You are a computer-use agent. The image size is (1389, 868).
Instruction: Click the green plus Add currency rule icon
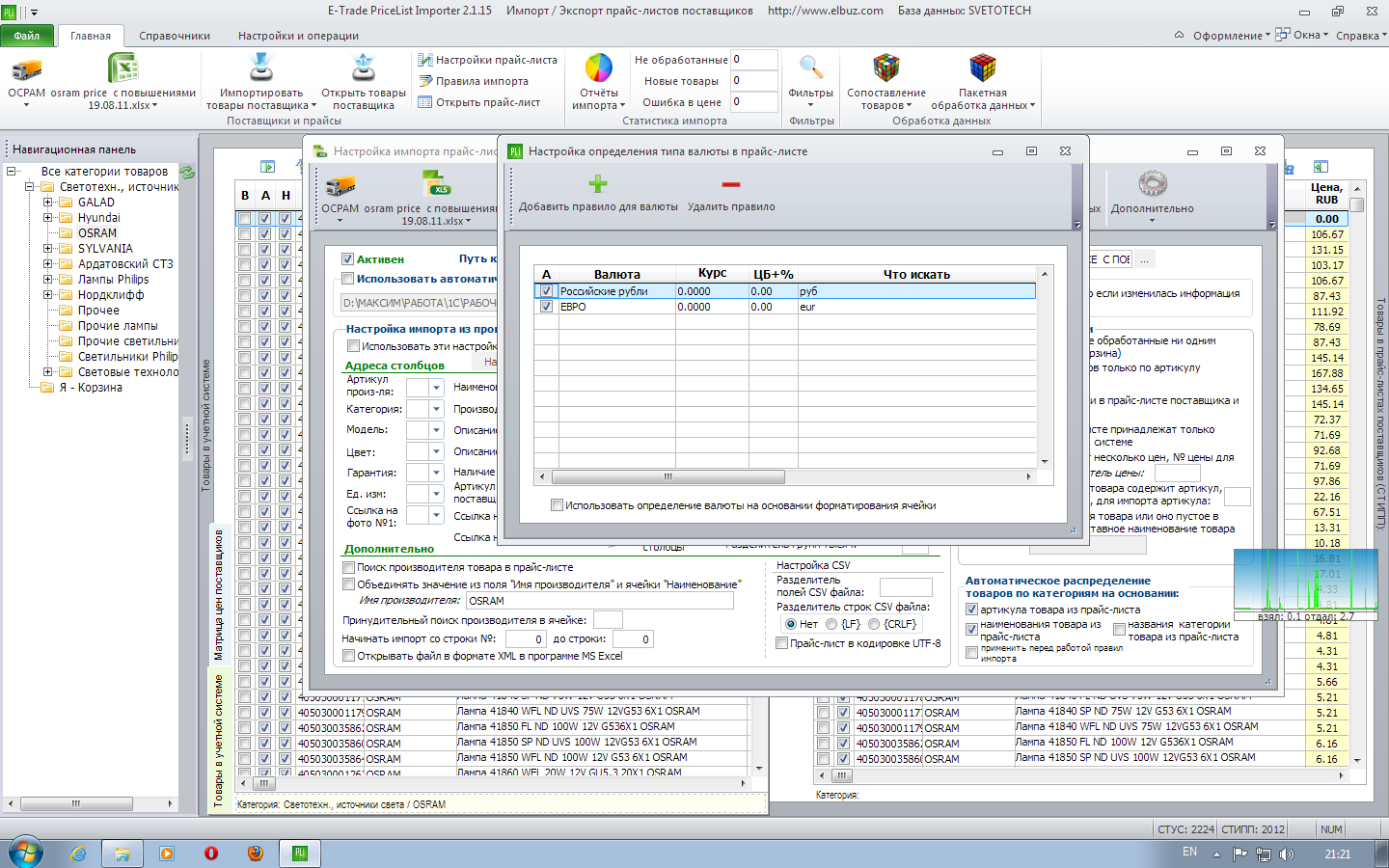point(598,184)
